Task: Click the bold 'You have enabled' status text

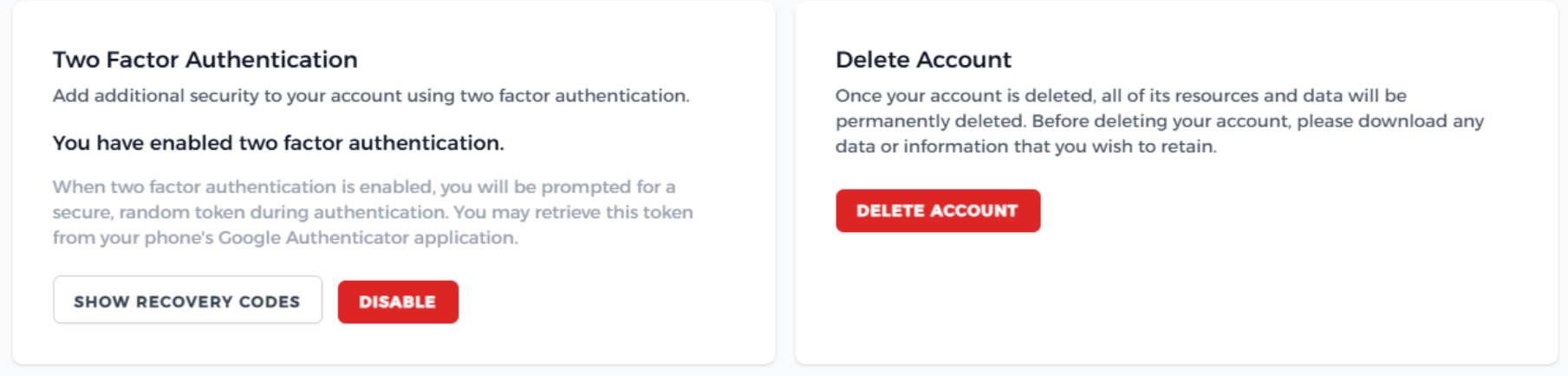Action: 278,143
